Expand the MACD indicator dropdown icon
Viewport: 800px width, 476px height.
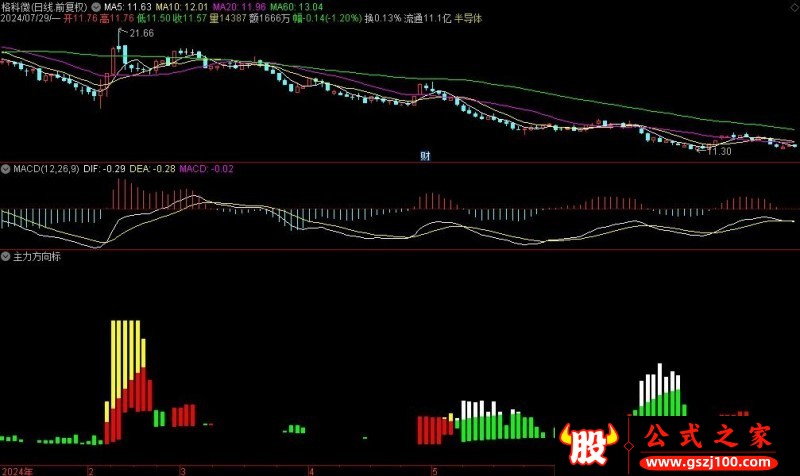6,169
